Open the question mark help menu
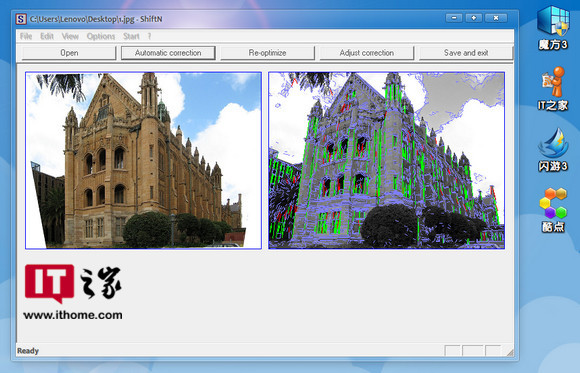The height and width of the screenshot is (373, 580). [x=149, y=36]
